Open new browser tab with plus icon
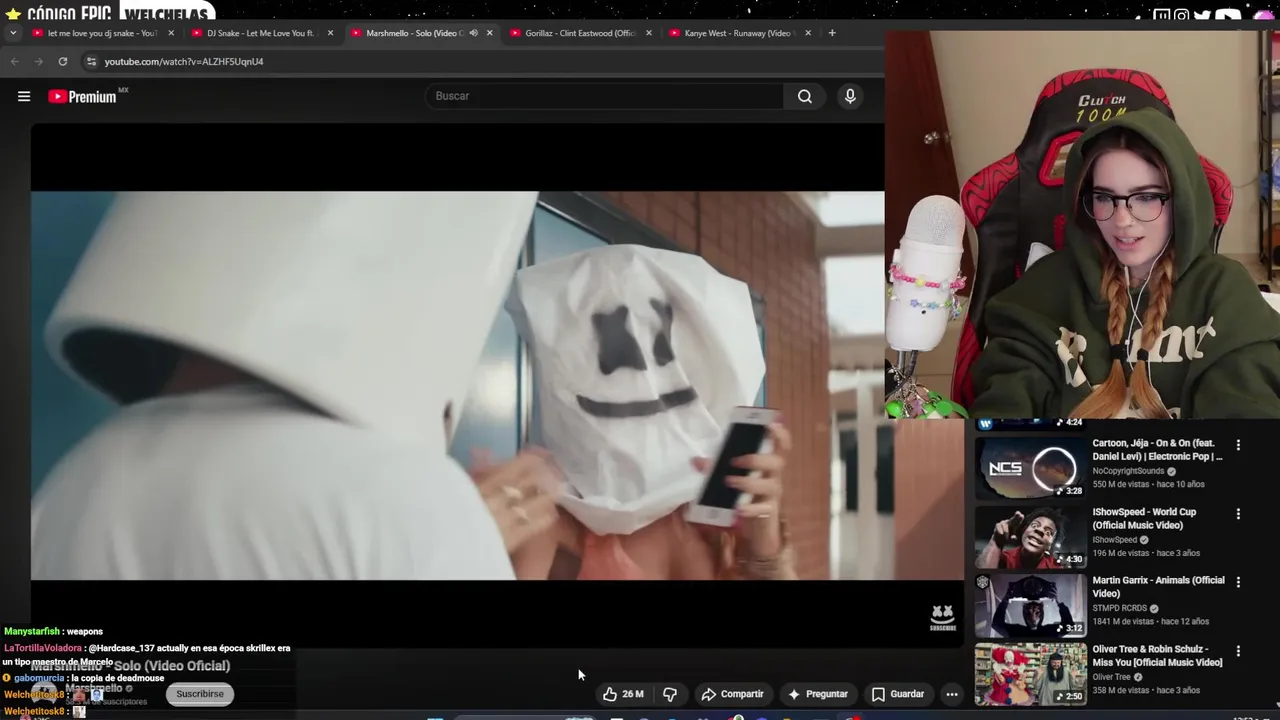The width and height of the screenshot is (1280, 720). pos(831,33)
